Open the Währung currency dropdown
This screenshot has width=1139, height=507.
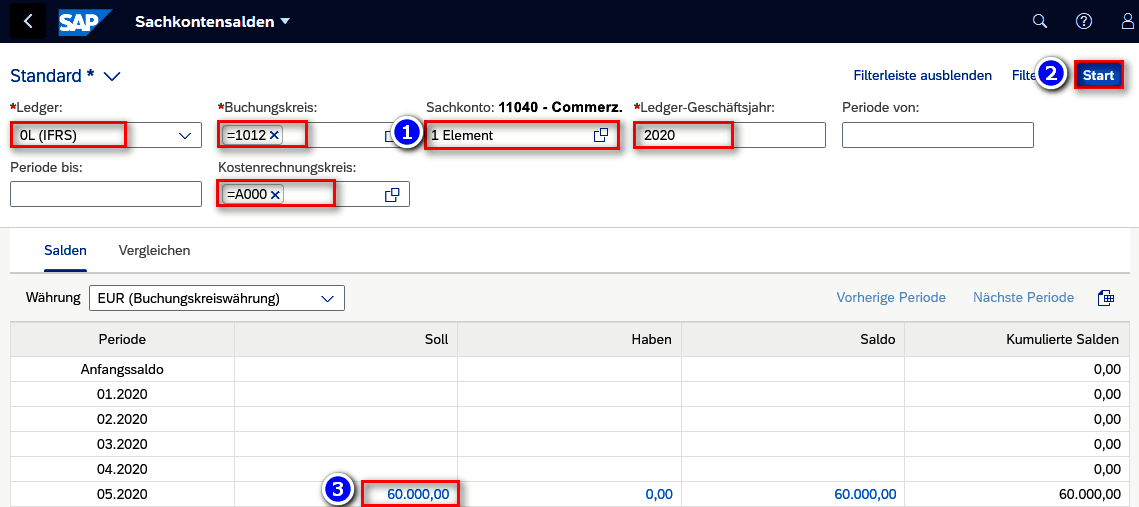click(327, 298)
